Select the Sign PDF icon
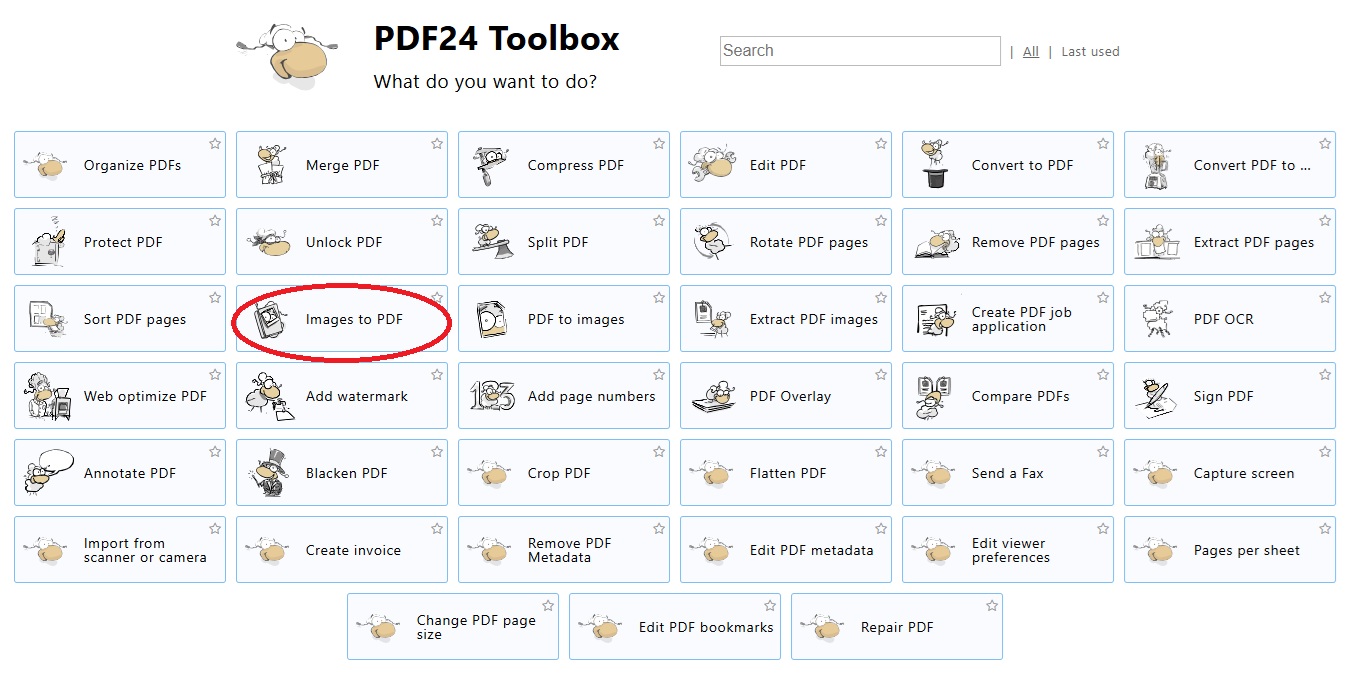This screenshot has height=675, width=1362. (1156, 397)
